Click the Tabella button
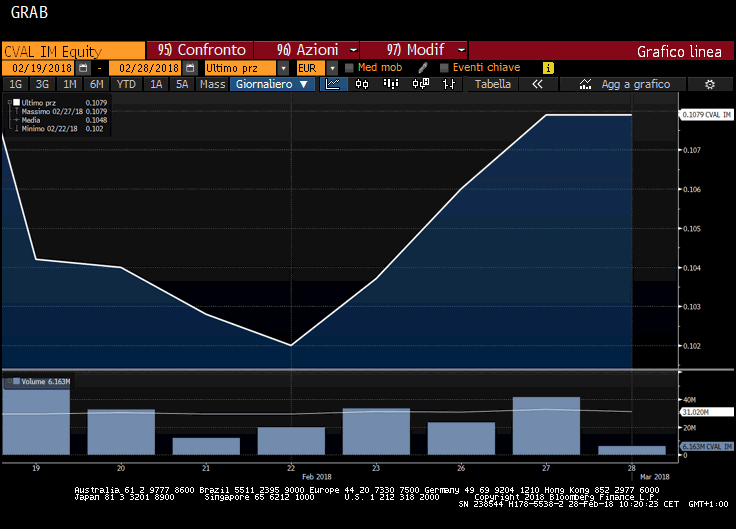This screenshot has height=529, width=736. (493, 85)
